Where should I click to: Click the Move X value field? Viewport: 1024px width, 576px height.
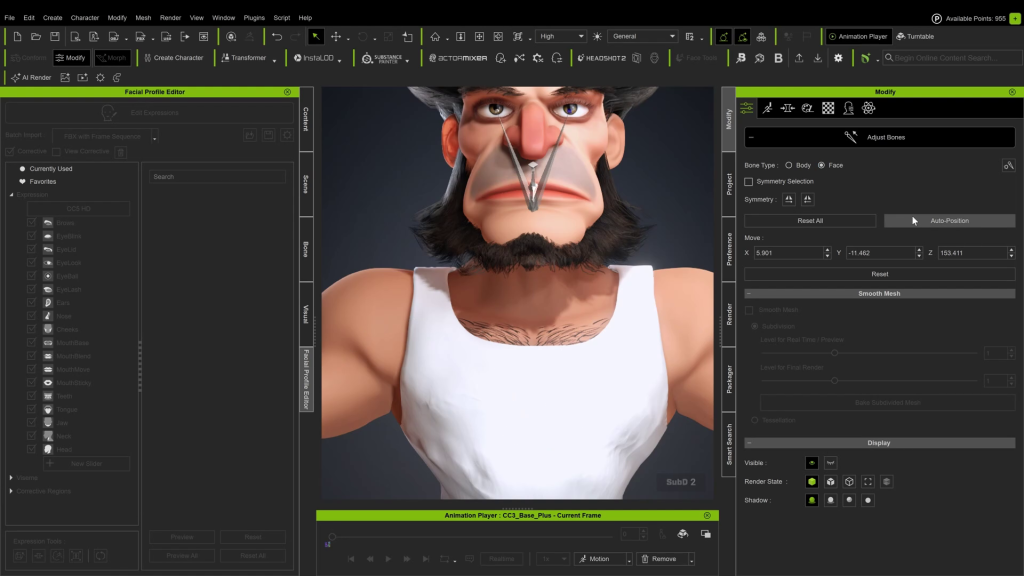791,253
